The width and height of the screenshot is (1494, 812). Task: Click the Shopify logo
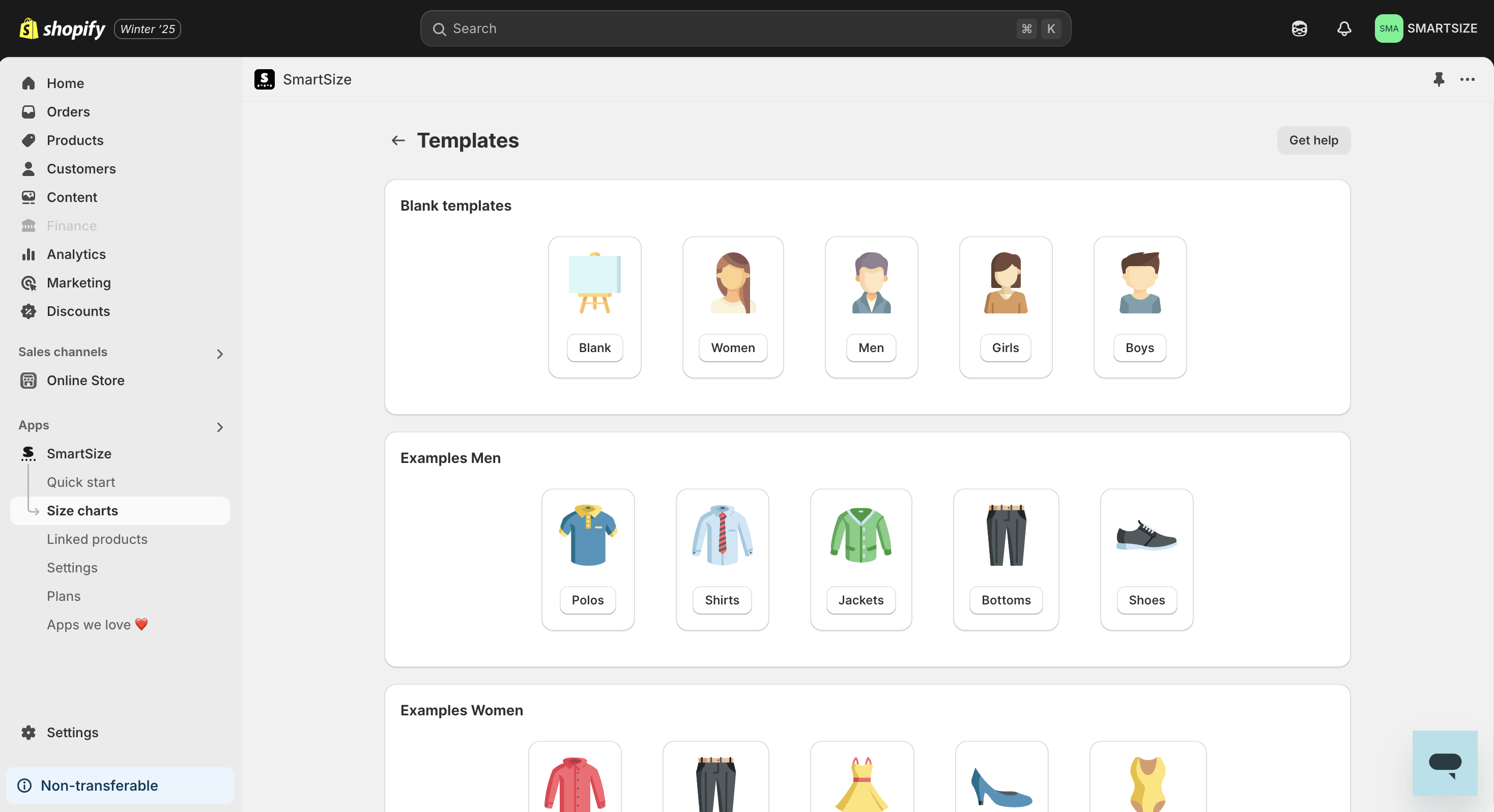point(62,28)
